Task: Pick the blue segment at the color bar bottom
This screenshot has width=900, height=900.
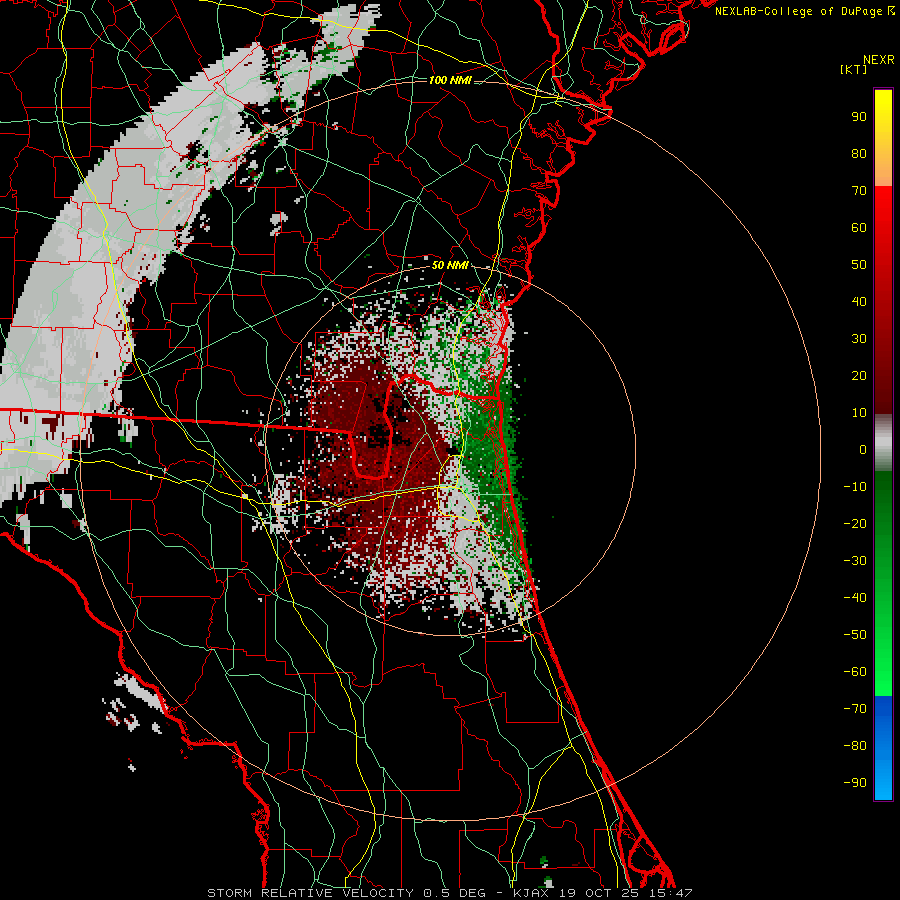Action: pyautogui.click(x=883, y=748)
